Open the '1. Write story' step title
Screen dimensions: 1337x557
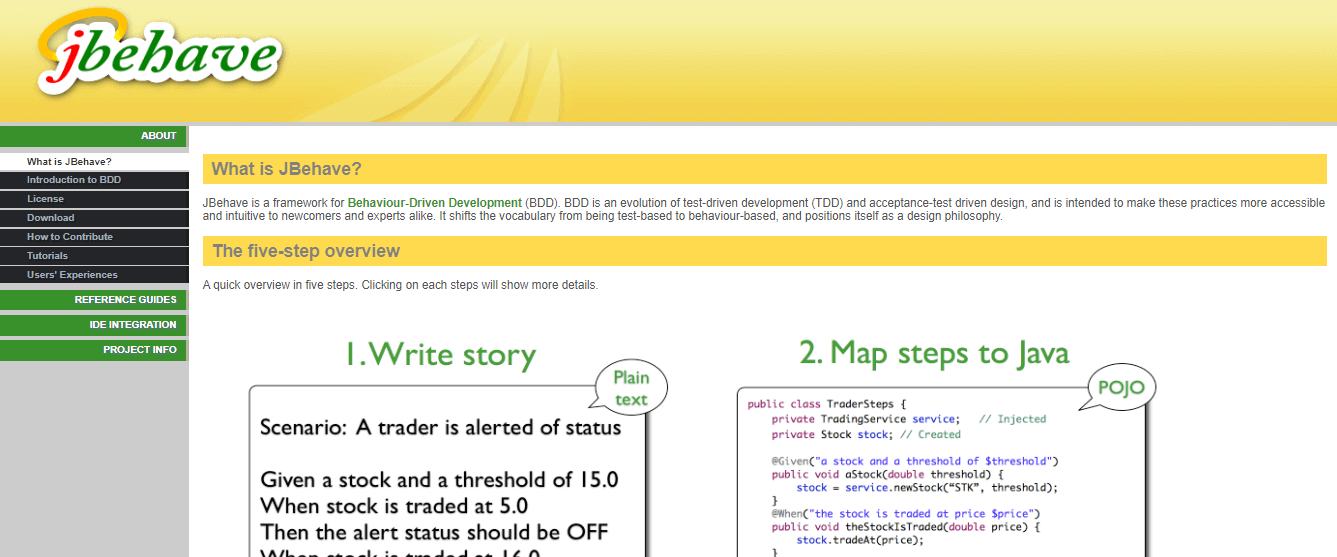coord(440,355)
